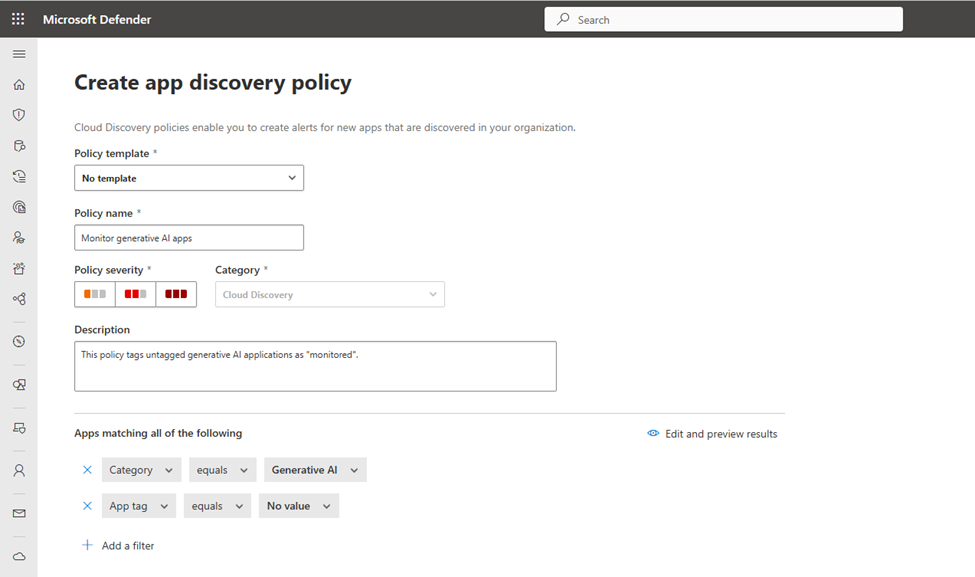Click the 'Create app discovery policy' heading
Screen dimensions: 975x577
(213, 83)
